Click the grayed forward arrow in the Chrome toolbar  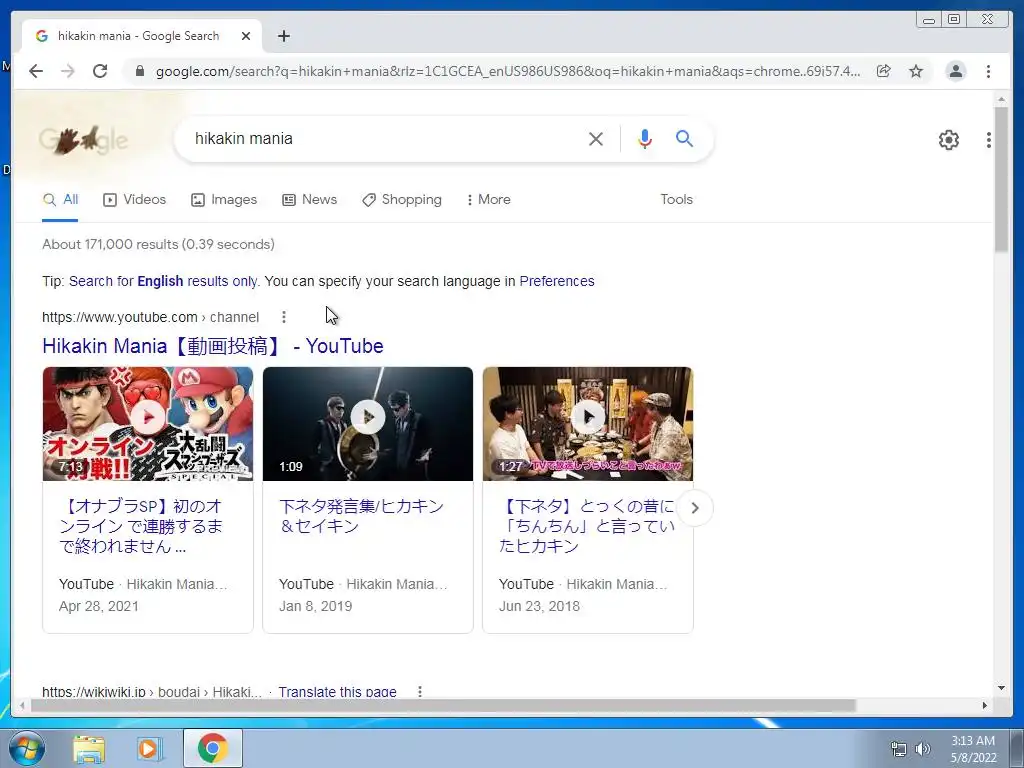pyautogui.click(x=68, y=71)
